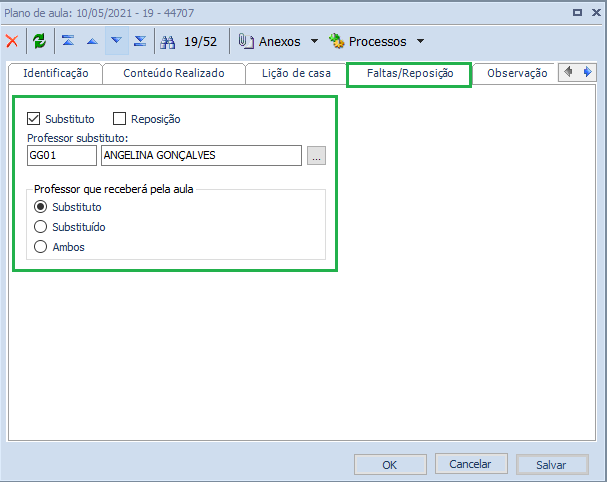Click the ANGELINA GONÇALVES name field

201,155
